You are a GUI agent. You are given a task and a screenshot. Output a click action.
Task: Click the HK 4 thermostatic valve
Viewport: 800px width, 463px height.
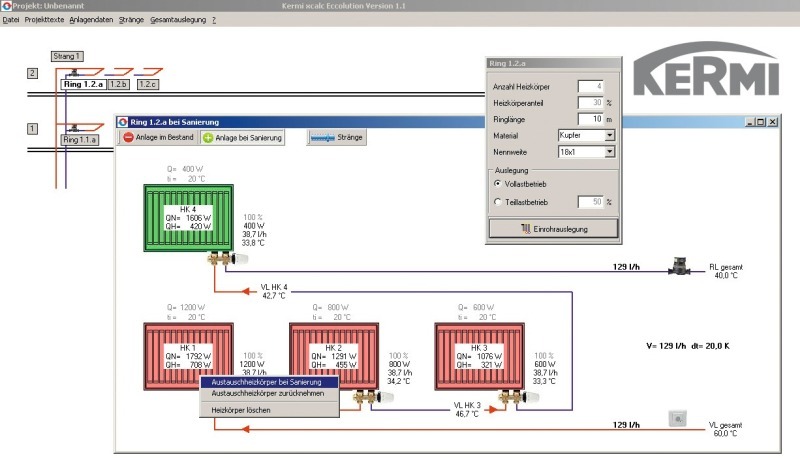tap(229, 258)
